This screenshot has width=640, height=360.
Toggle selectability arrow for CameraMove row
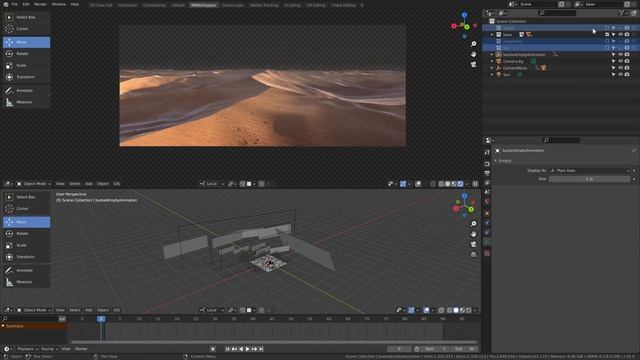pos(613,68)
